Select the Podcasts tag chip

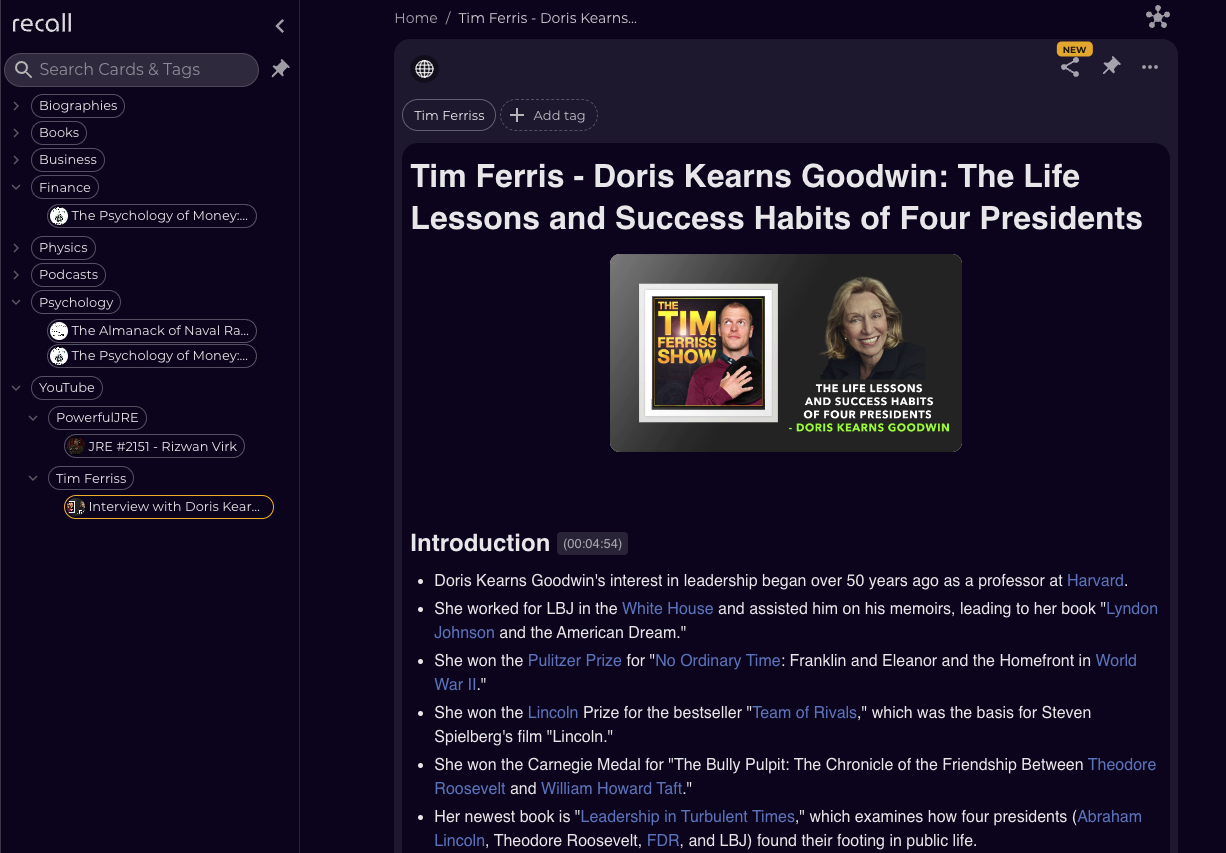(69, 274)
